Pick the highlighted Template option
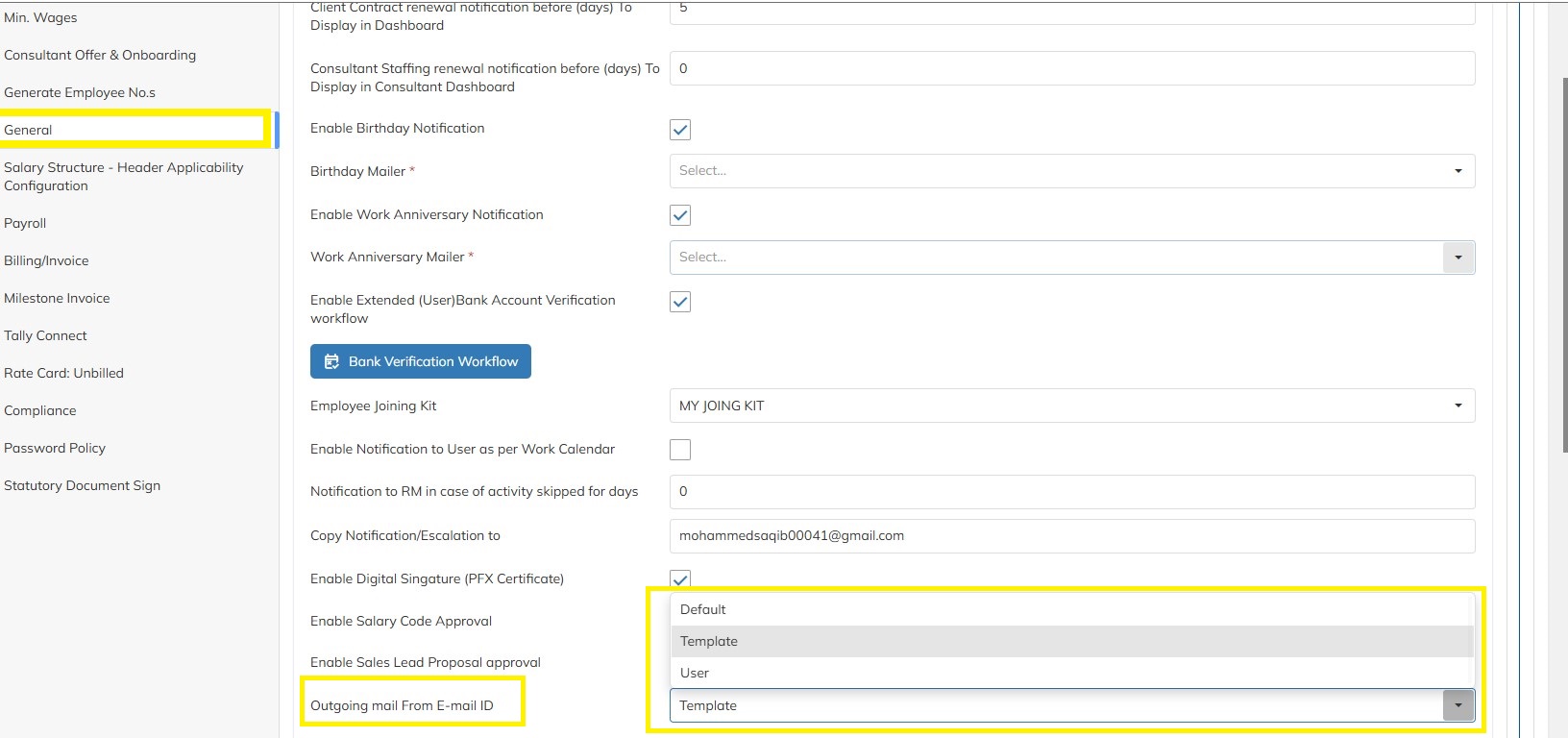The width and height of the screenshot is (1568, 738). pos(709,641)
